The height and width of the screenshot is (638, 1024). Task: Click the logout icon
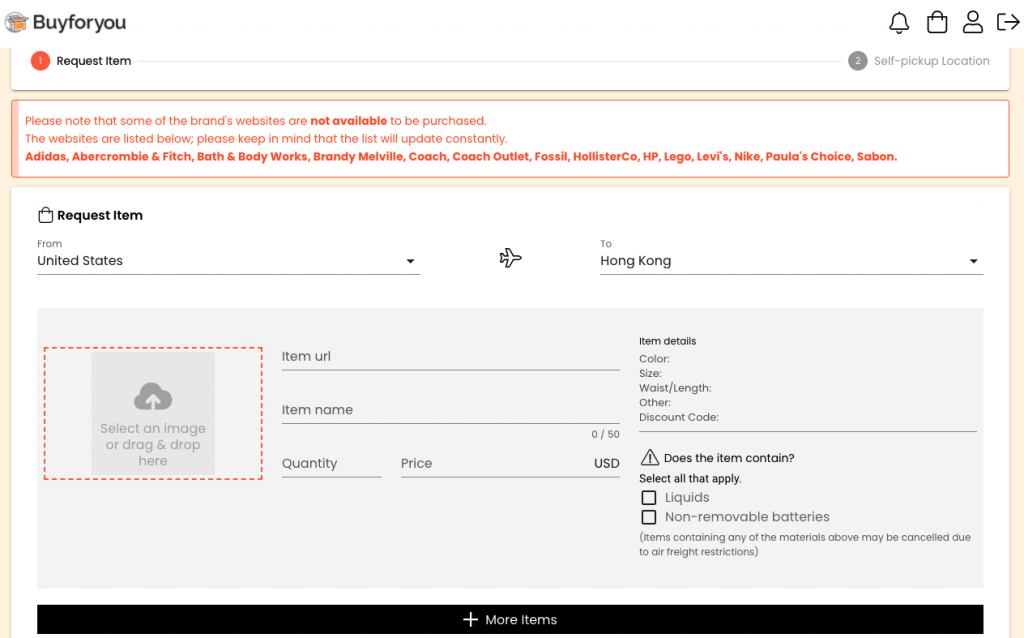point(1007,22)
